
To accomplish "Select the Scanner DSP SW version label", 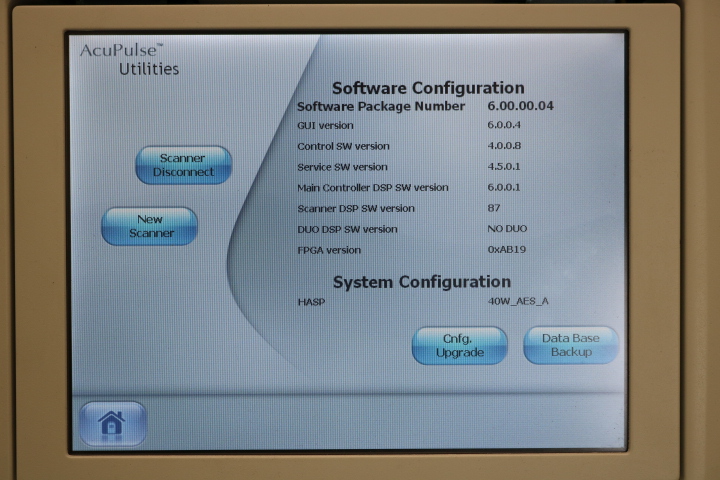I will (x=356, y=209).
